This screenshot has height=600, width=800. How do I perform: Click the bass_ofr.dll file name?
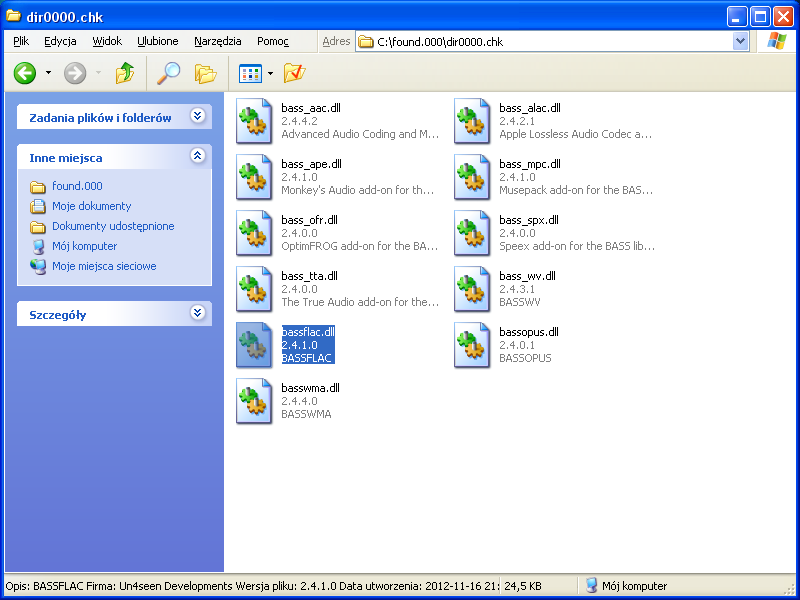[309, 220]
